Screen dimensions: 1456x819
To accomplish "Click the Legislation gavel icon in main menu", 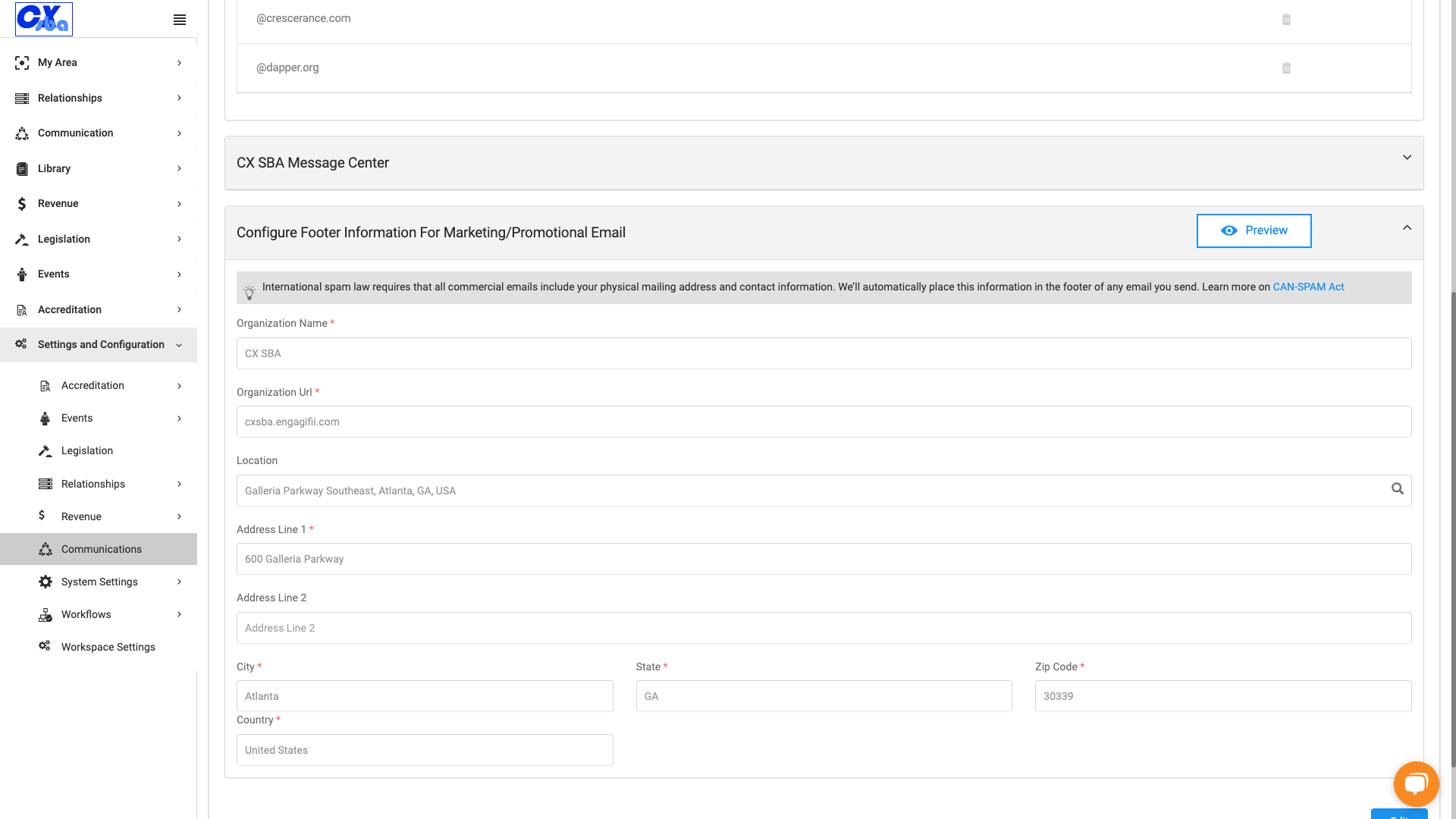I will (22, 240).
